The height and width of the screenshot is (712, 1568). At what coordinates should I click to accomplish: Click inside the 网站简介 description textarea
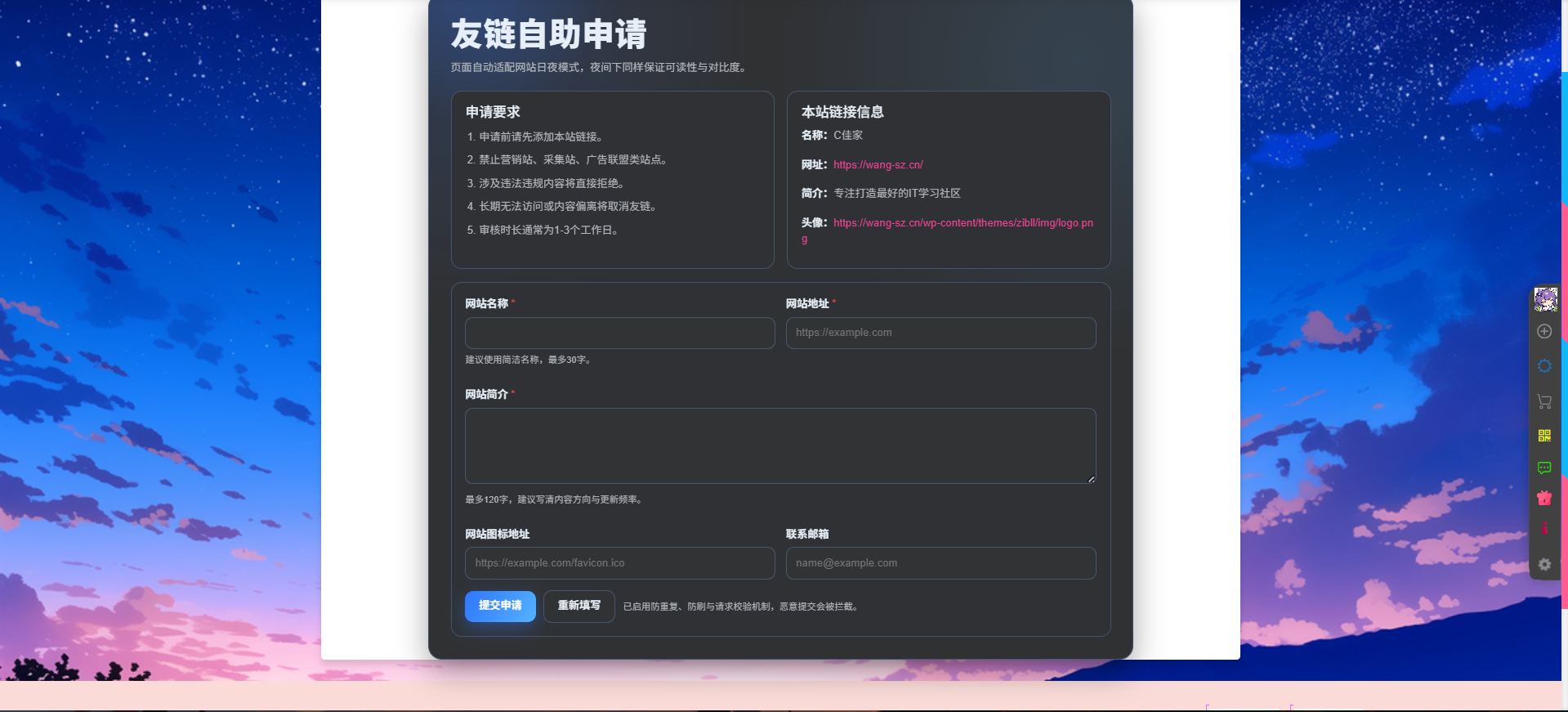pos(780,446)
